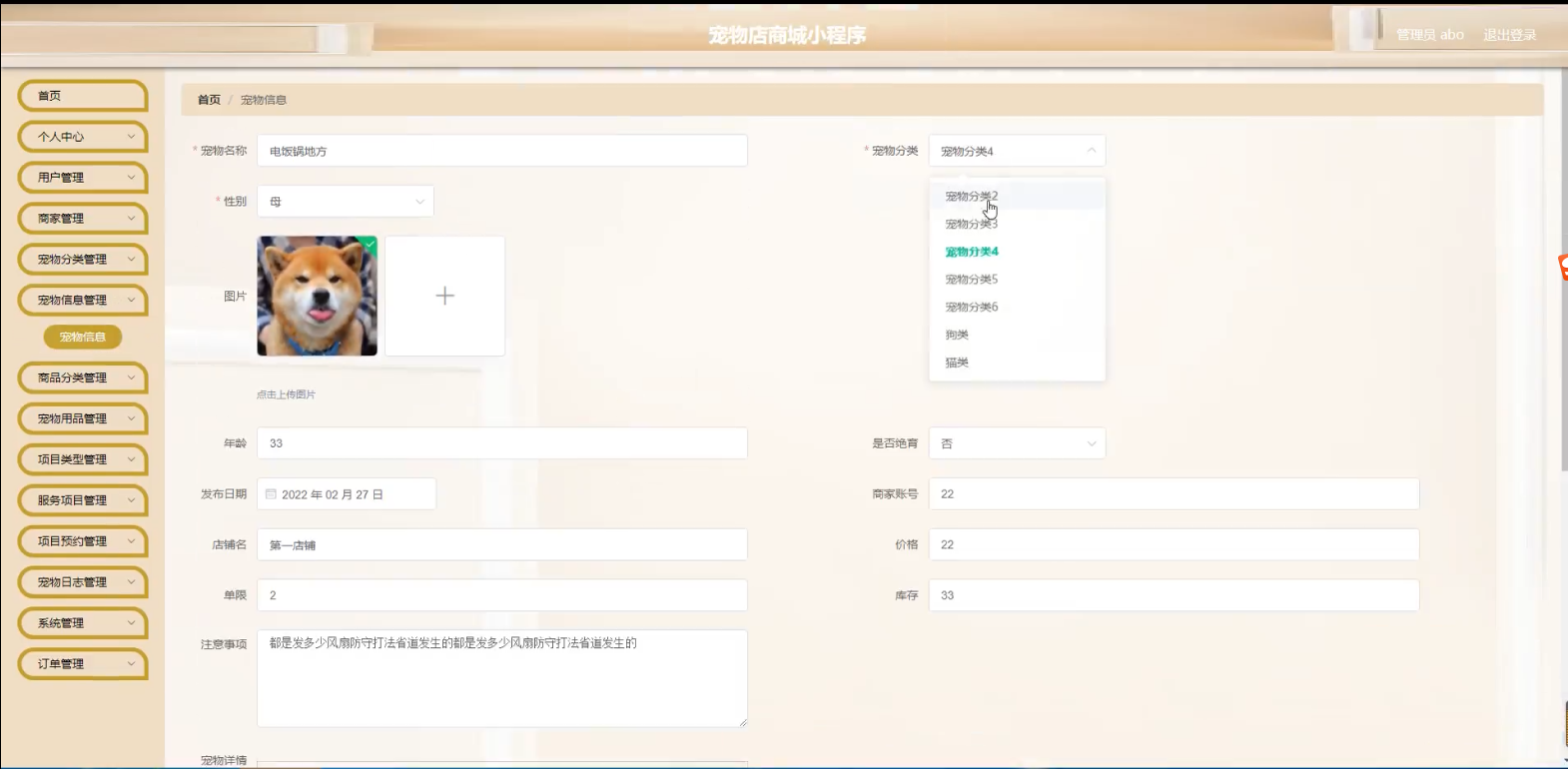This screenshot has height=769, width=1568.
Task: Expand 宠物分类管理 sidebar menu
Action: click(x=83, y=260)
